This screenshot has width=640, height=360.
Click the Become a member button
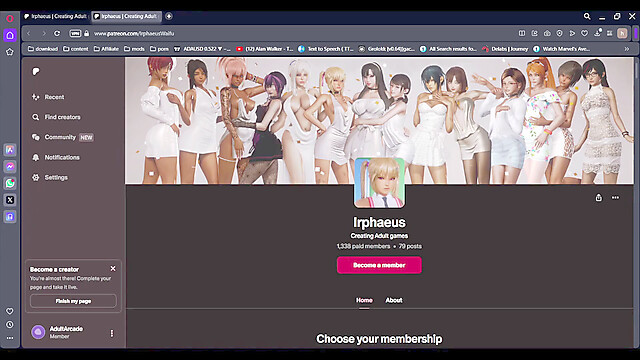(x=379, y=265)
